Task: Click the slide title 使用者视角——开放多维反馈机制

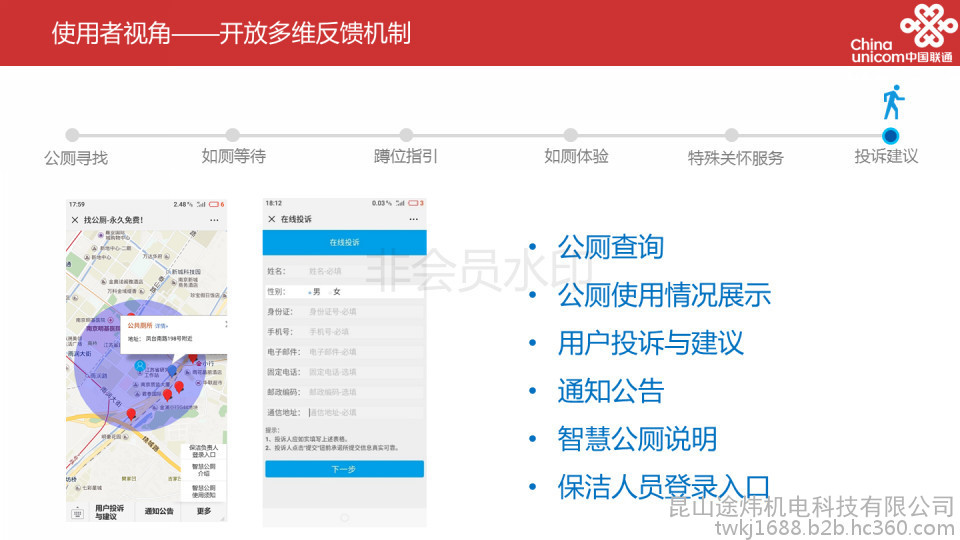Action: click(x=231, y=33)
